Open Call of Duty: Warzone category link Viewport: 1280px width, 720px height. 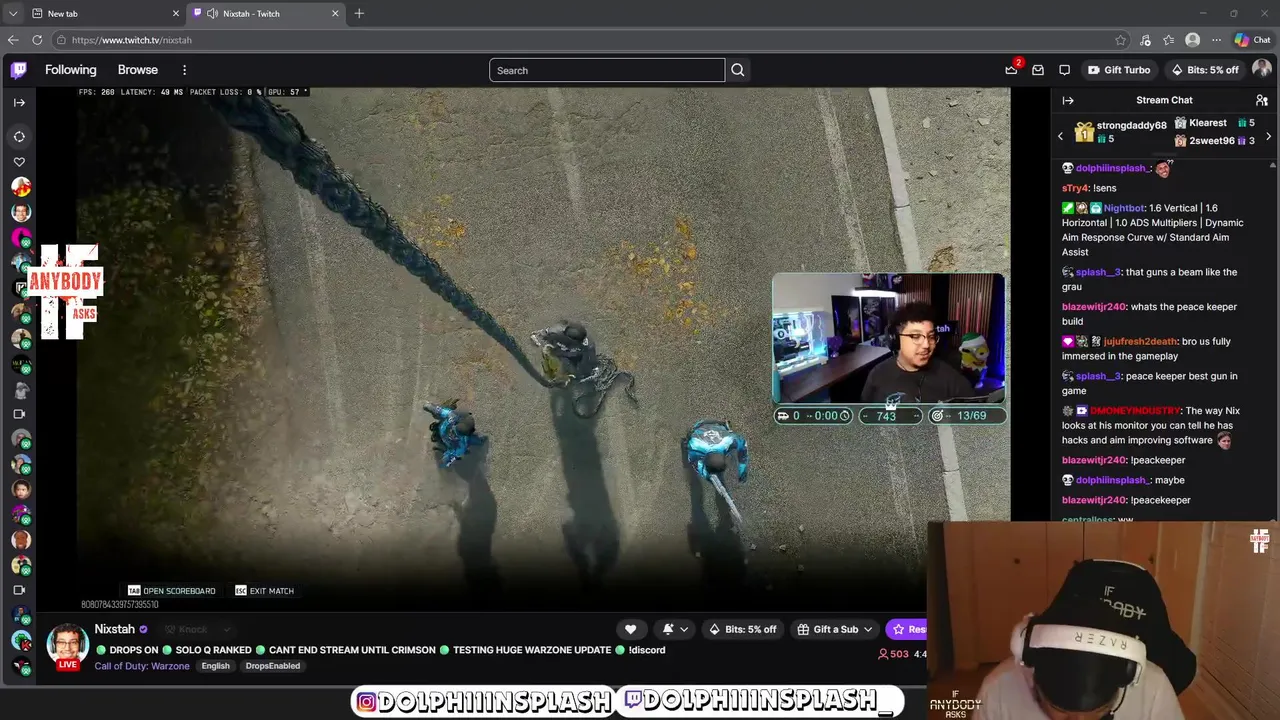click(x=142, y=666)
